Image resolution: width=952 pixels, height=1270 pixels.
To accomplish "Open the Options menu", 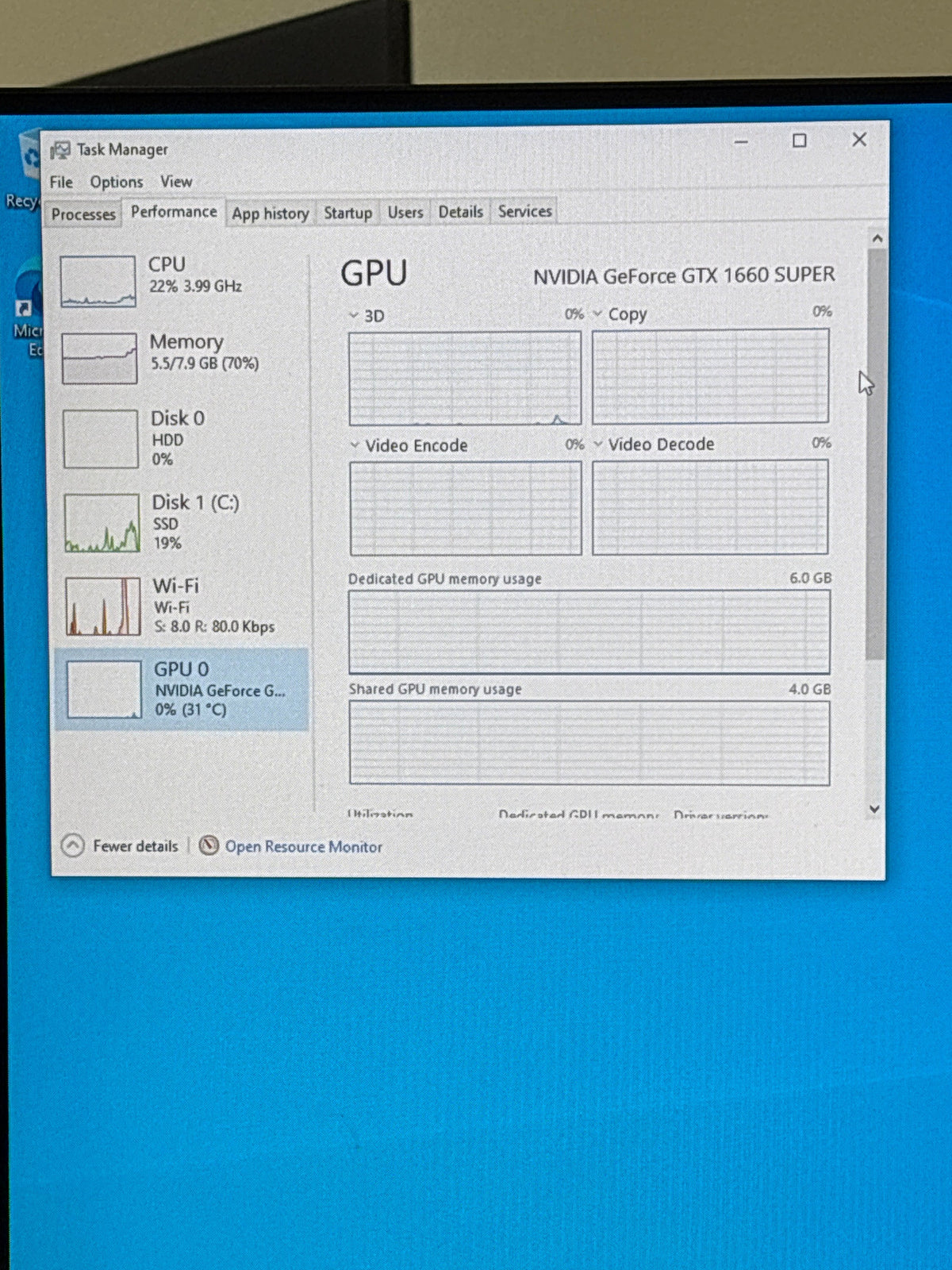I will click(117, 182).
